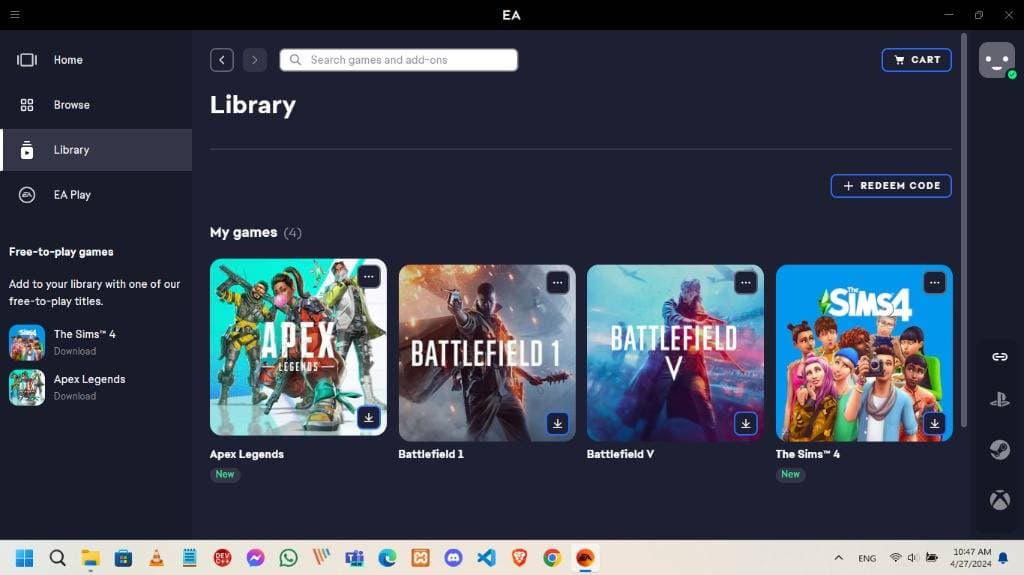Viewport: 1024px width, 575px height.
Task: Click the forward navigation arrow
Action: (x=255, y=60)
